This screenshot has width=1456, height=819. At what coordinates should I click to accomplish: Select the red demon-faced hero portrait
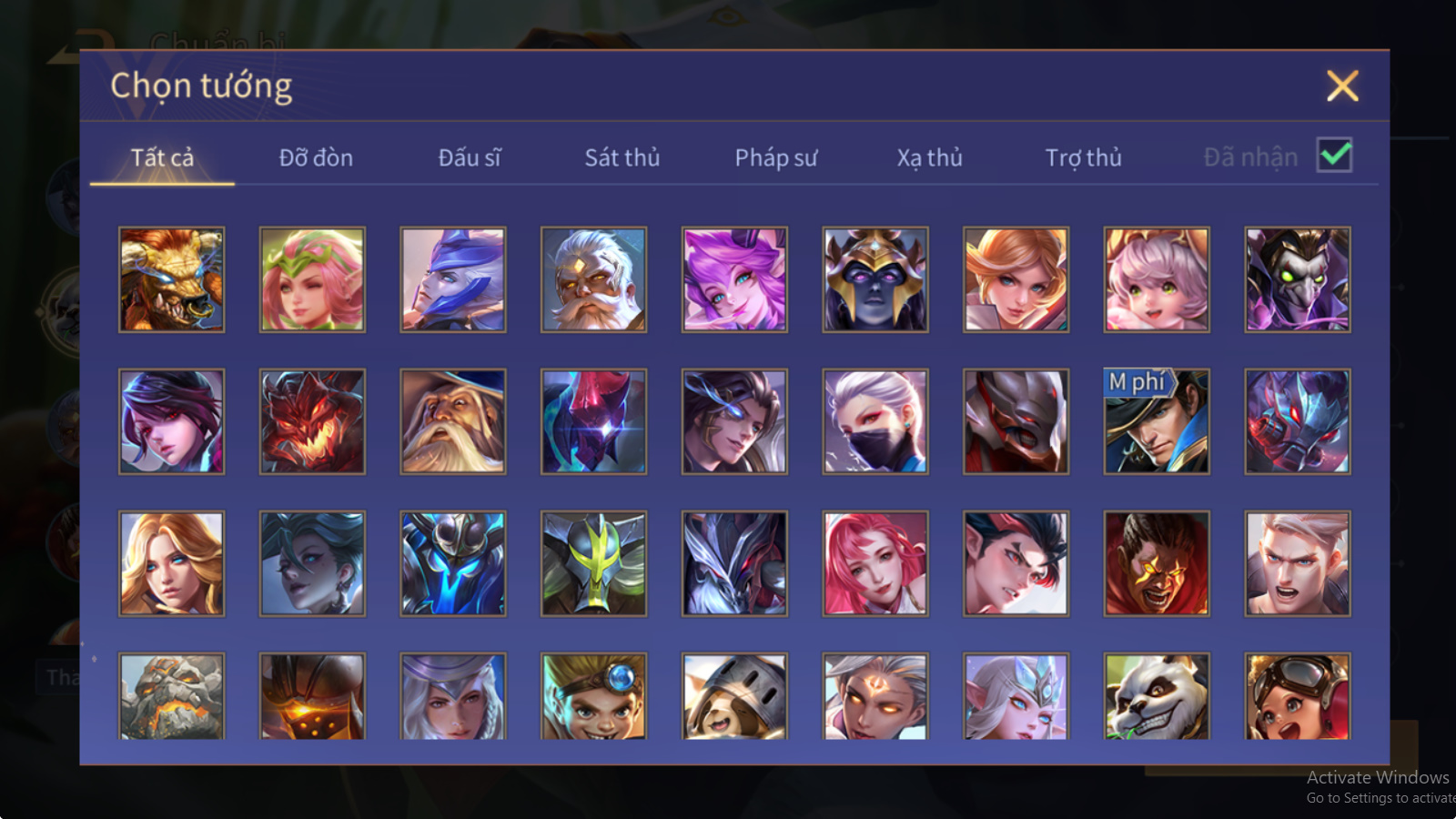(312, 421)
